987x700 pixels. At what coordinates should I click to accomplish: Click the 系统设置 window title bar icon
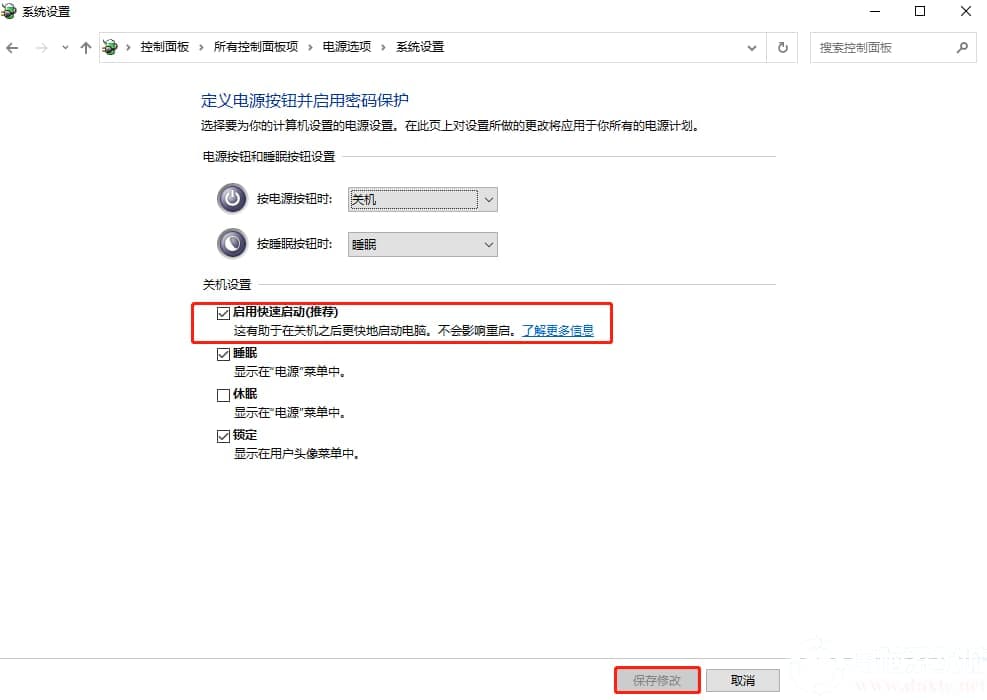[x=10, y=11]
